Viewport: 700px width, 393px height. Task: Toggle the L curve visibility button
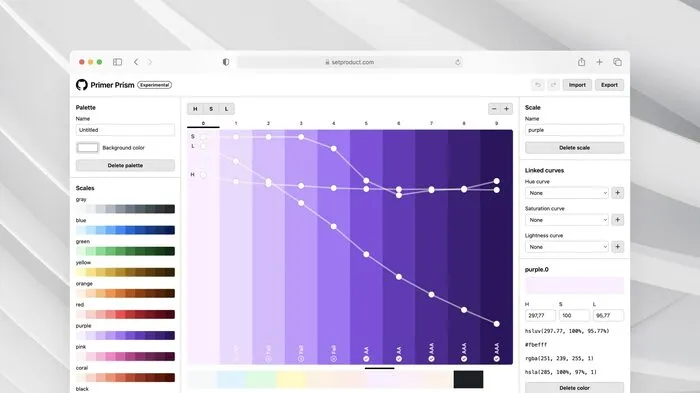coord(227,109)
